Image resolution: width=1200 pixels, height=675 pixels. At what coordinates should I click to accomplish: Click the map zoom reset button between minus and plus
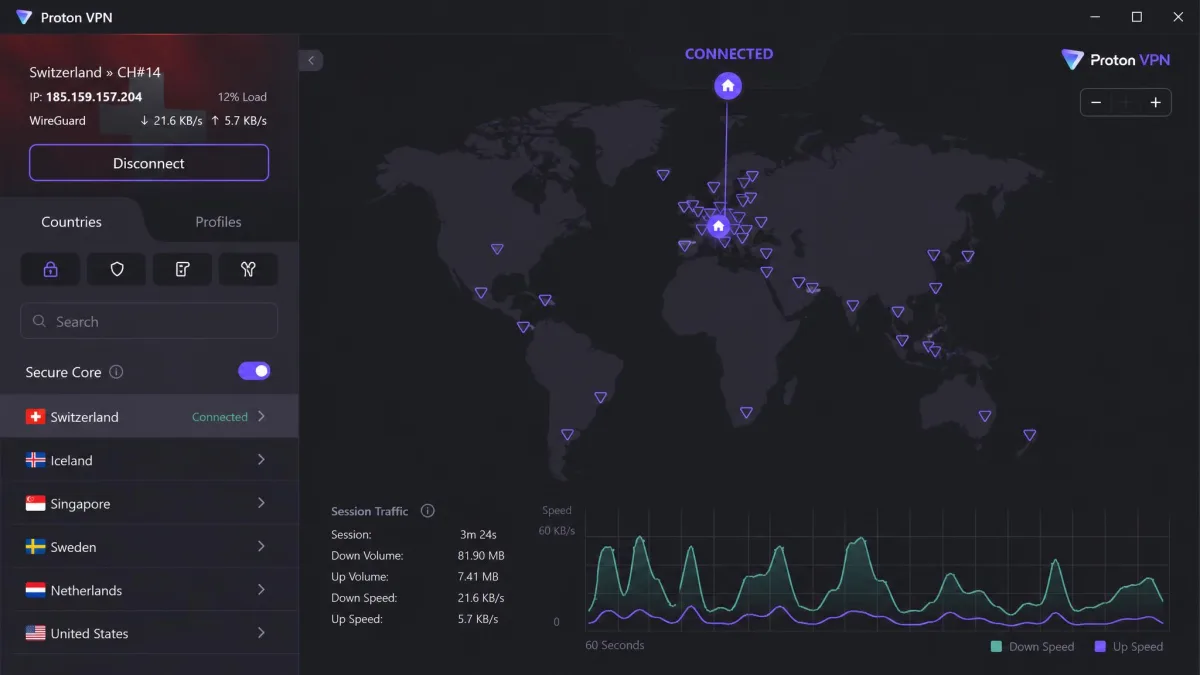1126,103
